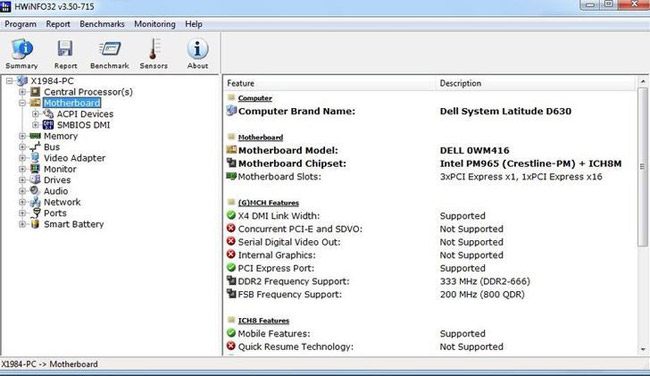This screenshot has width=650, height=376.
Task: Click the Feature column header
Action: click(330, 83)
